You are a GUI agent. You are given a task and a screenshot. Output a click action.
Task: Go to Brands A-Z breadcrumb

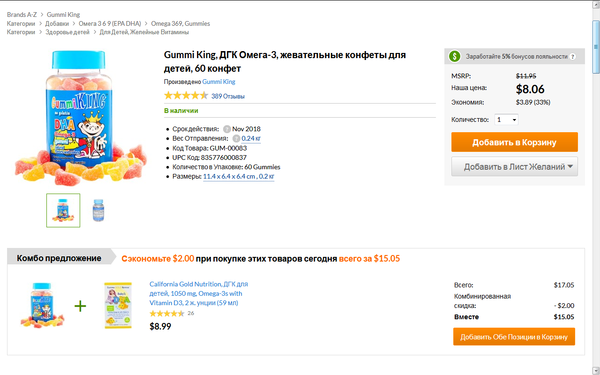coord(22,15)
